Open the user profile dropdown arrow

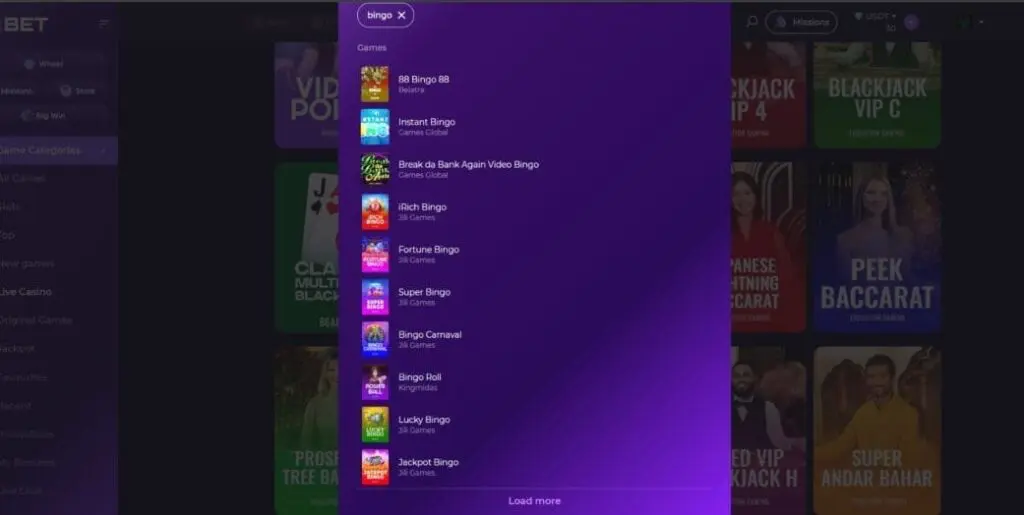coord(981,22)
